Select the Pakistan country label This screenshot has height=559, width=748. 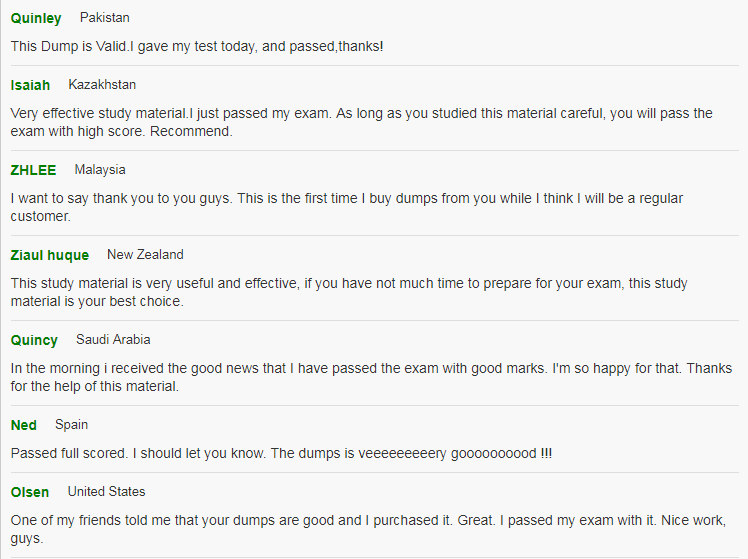104,18
